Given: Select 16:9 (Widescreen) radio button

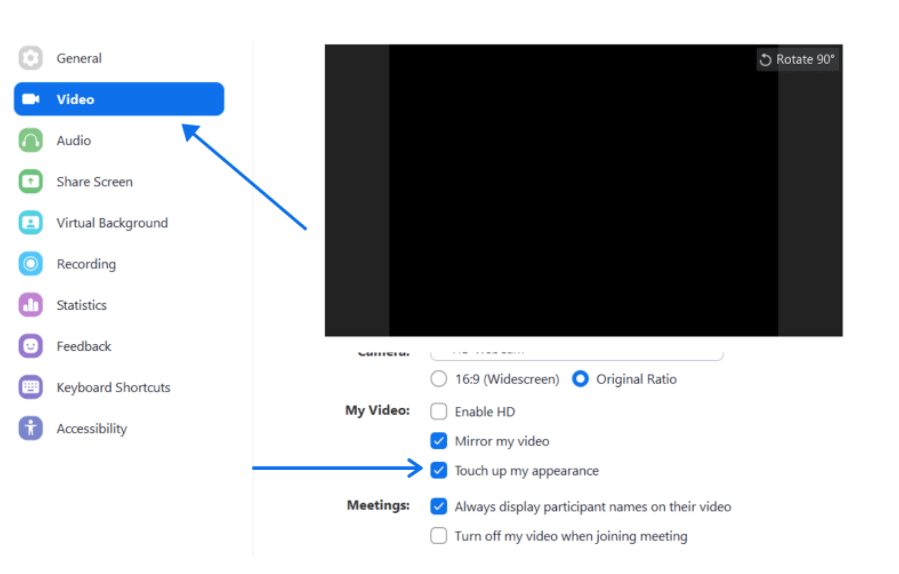Looking at the screenshot, I should (x=439, y=379).
